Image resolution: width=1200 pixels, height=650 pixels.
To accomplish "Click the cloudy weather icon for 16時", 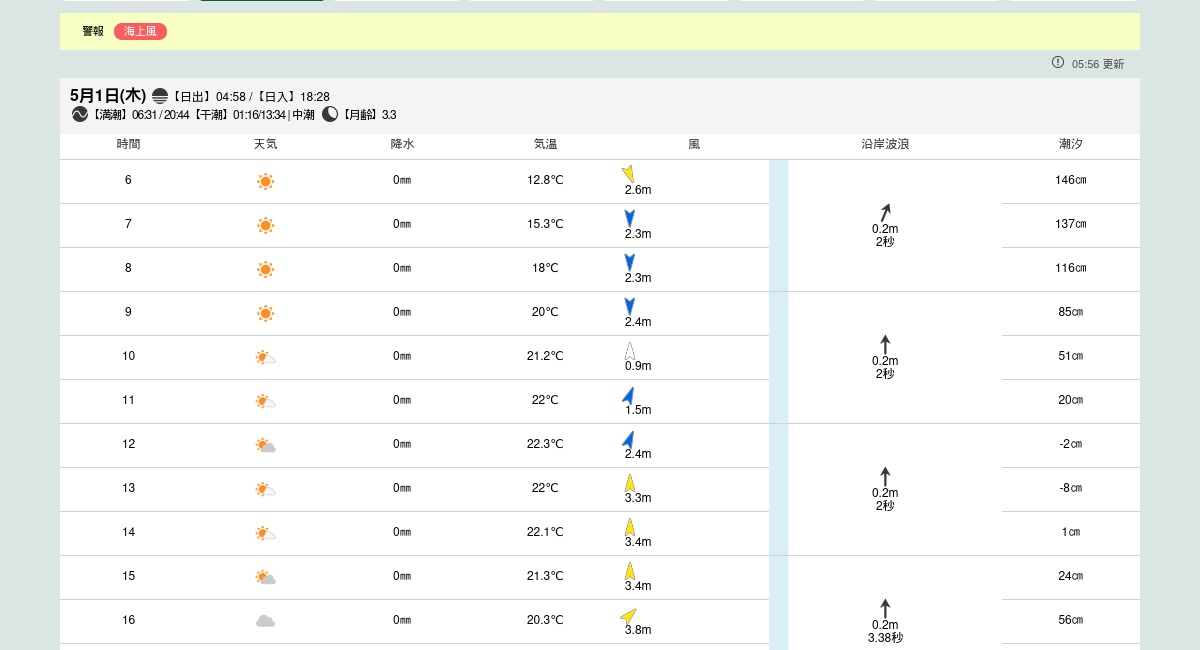I will point(265,621).
